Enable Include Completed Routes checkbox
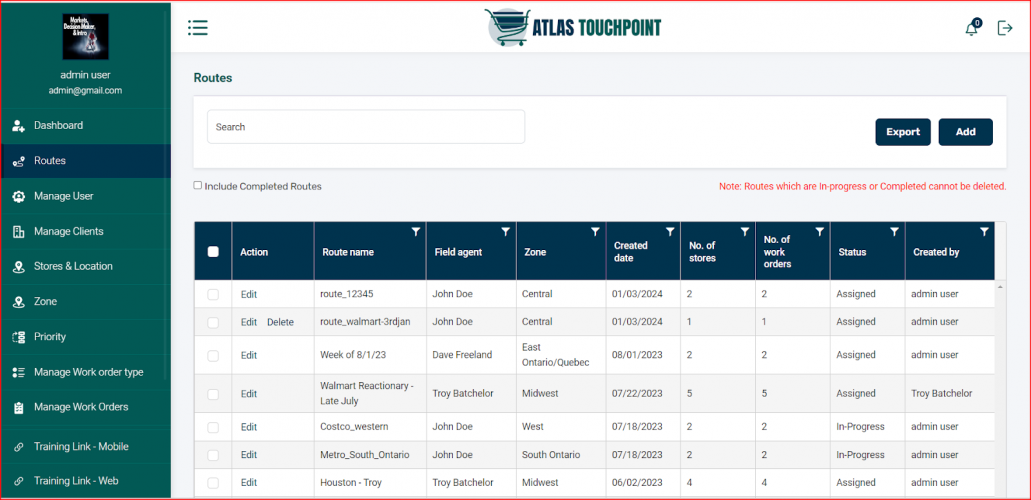Screen dimensions: 1031x500 pos(197,186)
